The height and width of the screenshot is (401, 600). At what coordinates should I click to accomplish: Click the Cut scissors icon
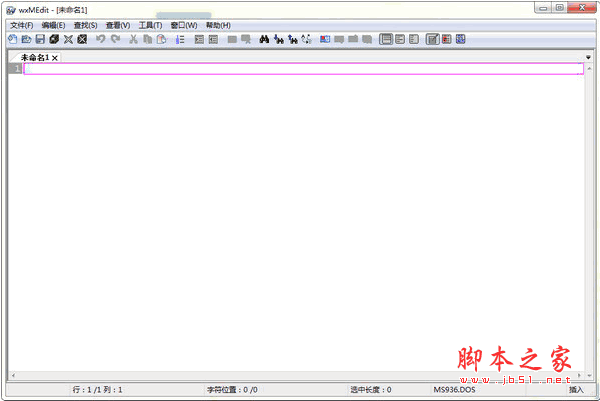click(x=133, y=39)
